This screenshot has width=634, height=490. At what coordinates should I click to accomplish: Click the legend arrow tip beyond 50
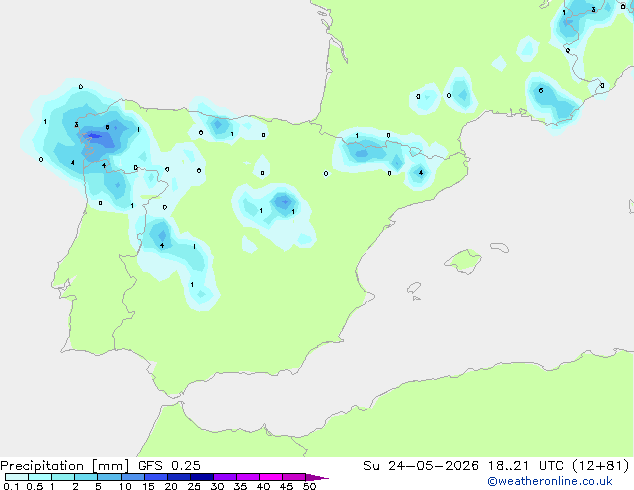point(317,478)
